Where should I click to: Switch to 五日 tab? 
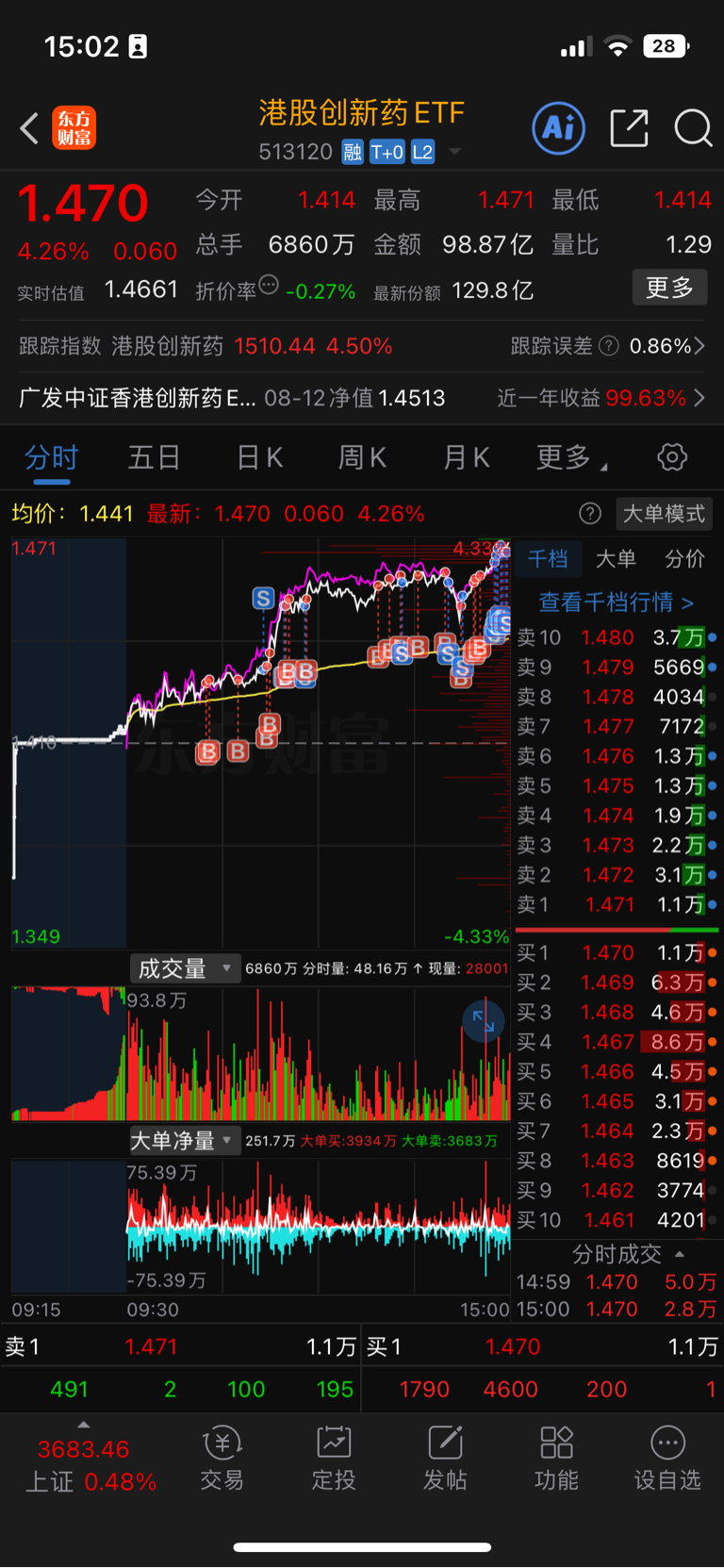(154, 458)
